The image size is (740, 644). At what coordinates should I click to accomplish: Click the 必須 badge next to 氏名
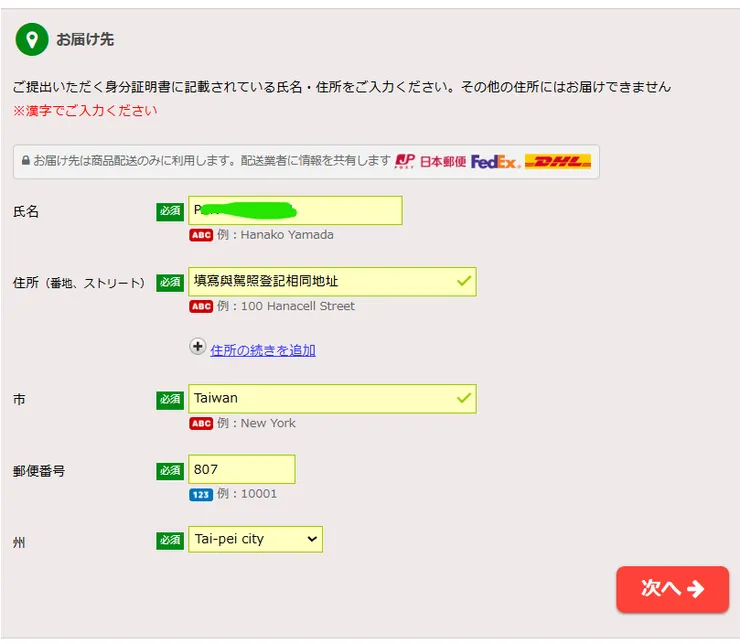click(x=170, y=211)
